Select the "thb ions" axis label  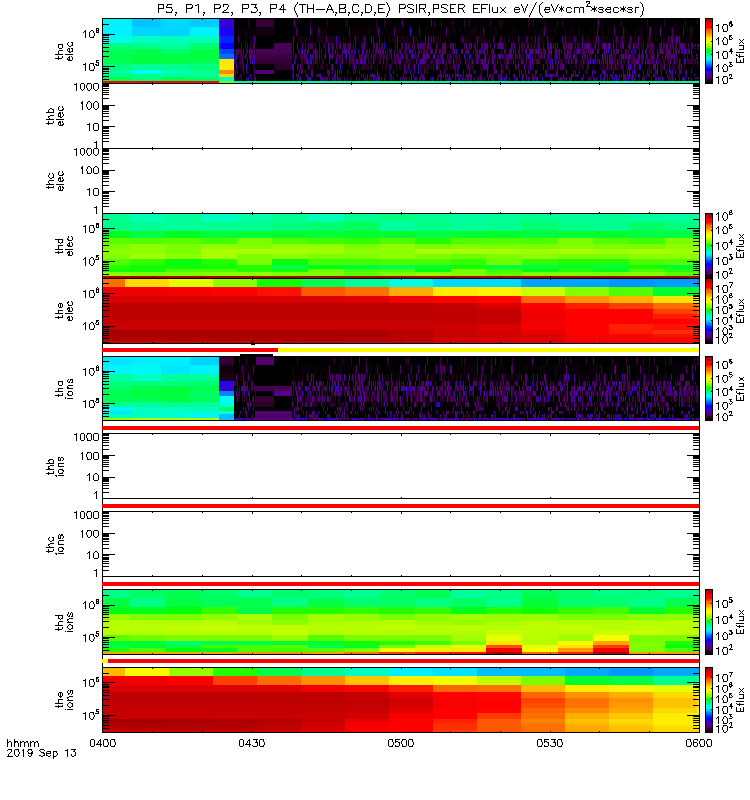point(55,466)
